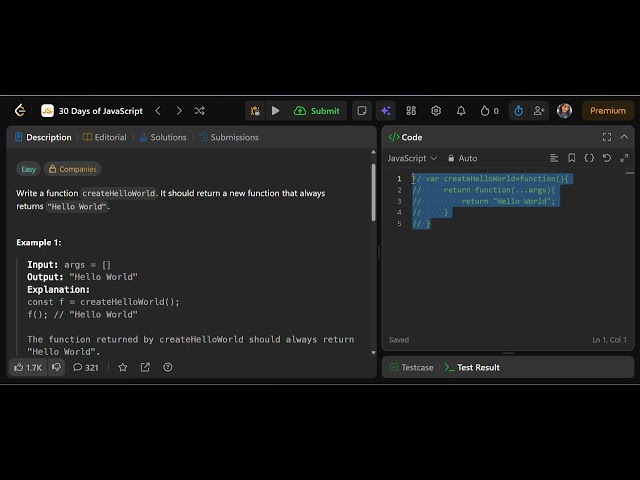Format the code with align icon
This screenshot has height=480, width=640.
point(554,158)
